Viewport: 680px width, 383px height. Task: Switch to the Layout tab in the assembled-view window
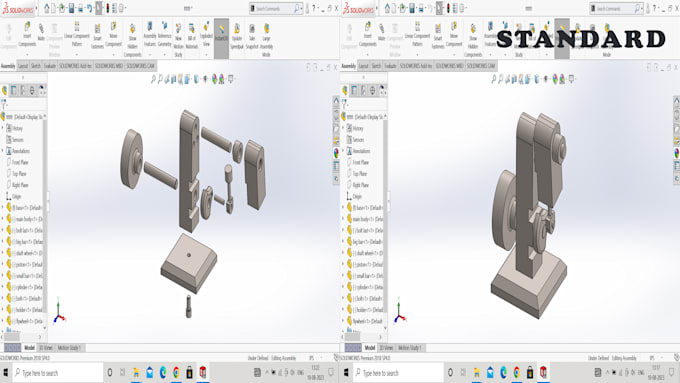tap(363, 66)
